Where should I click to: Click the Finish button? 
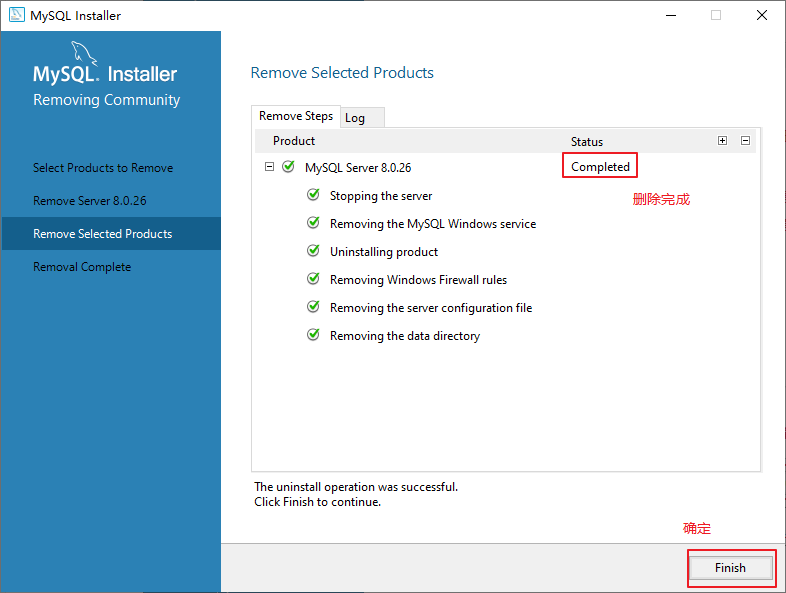[x=730, y=568]
